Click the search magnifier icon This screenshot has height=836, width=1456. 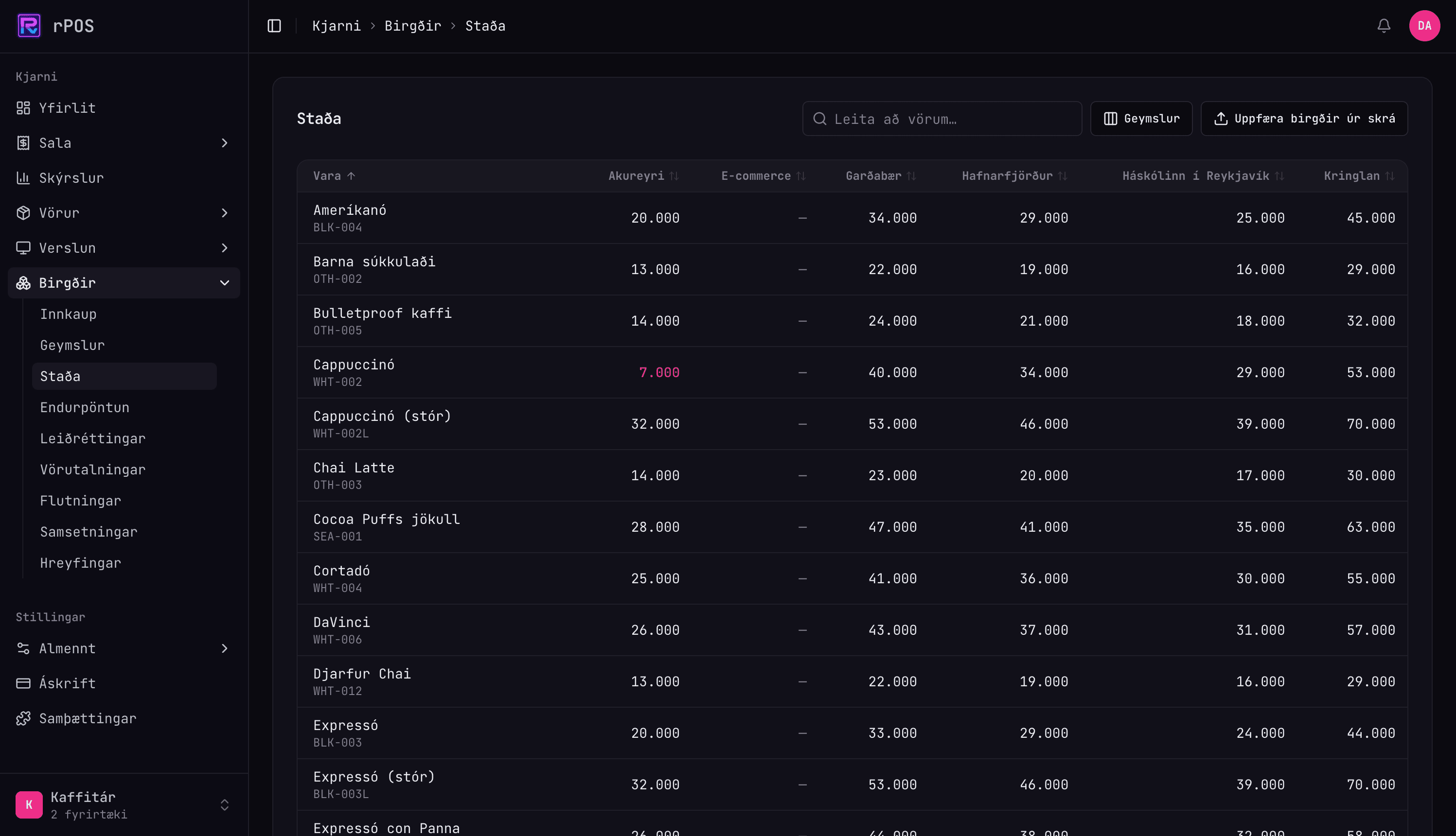point(819,119)
